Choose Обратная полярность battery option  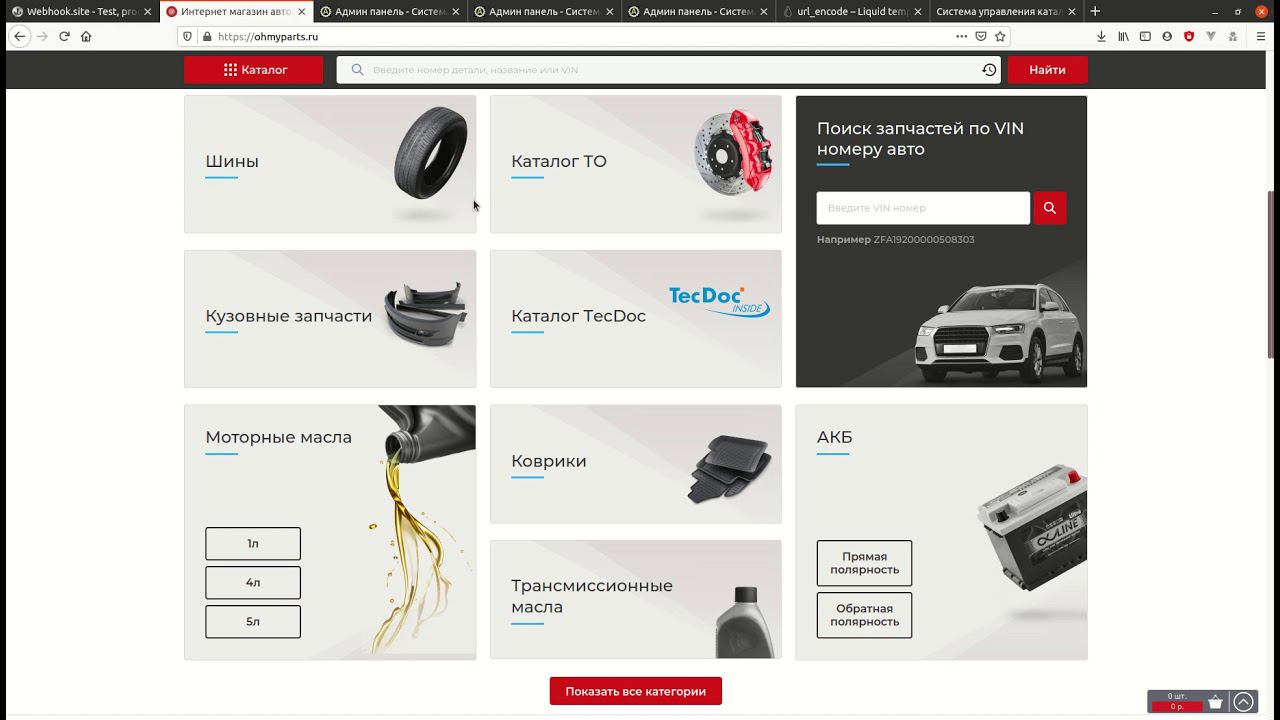tap(864, 615)
